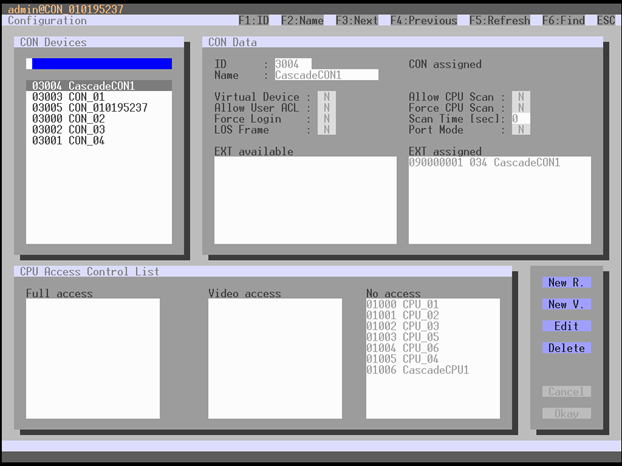Toggle the Force CPU Scan value
This screenshot has width=622, height=466.
[521, 107]
